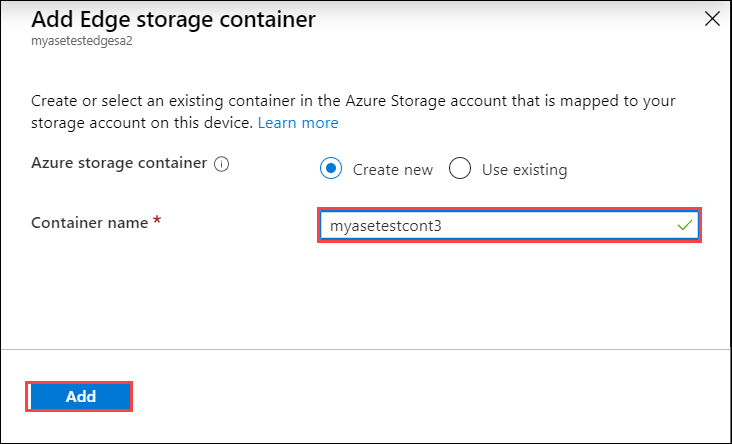Click the "Container name" field label
This screenshot has width=732, height=444.
coord(90,222)
